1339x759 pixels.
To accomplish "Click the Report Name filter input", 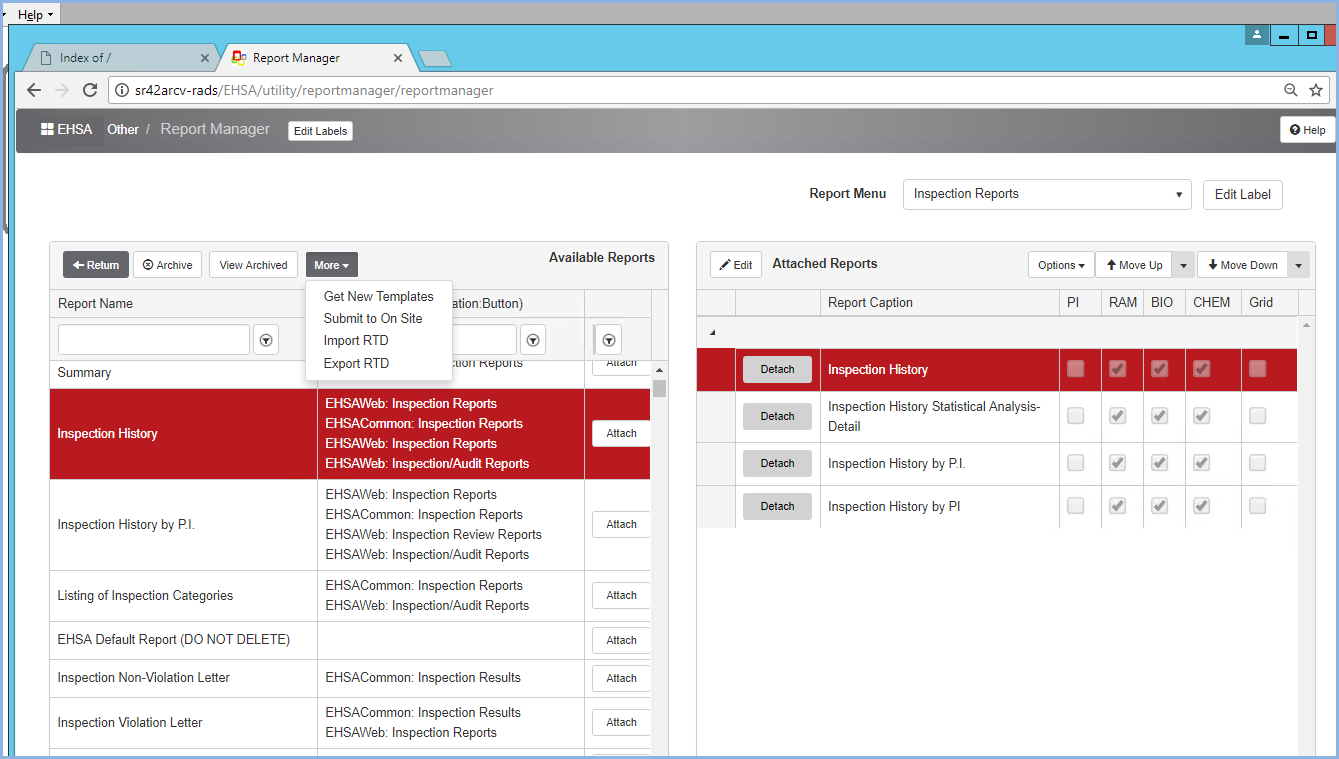I will 154,340.
